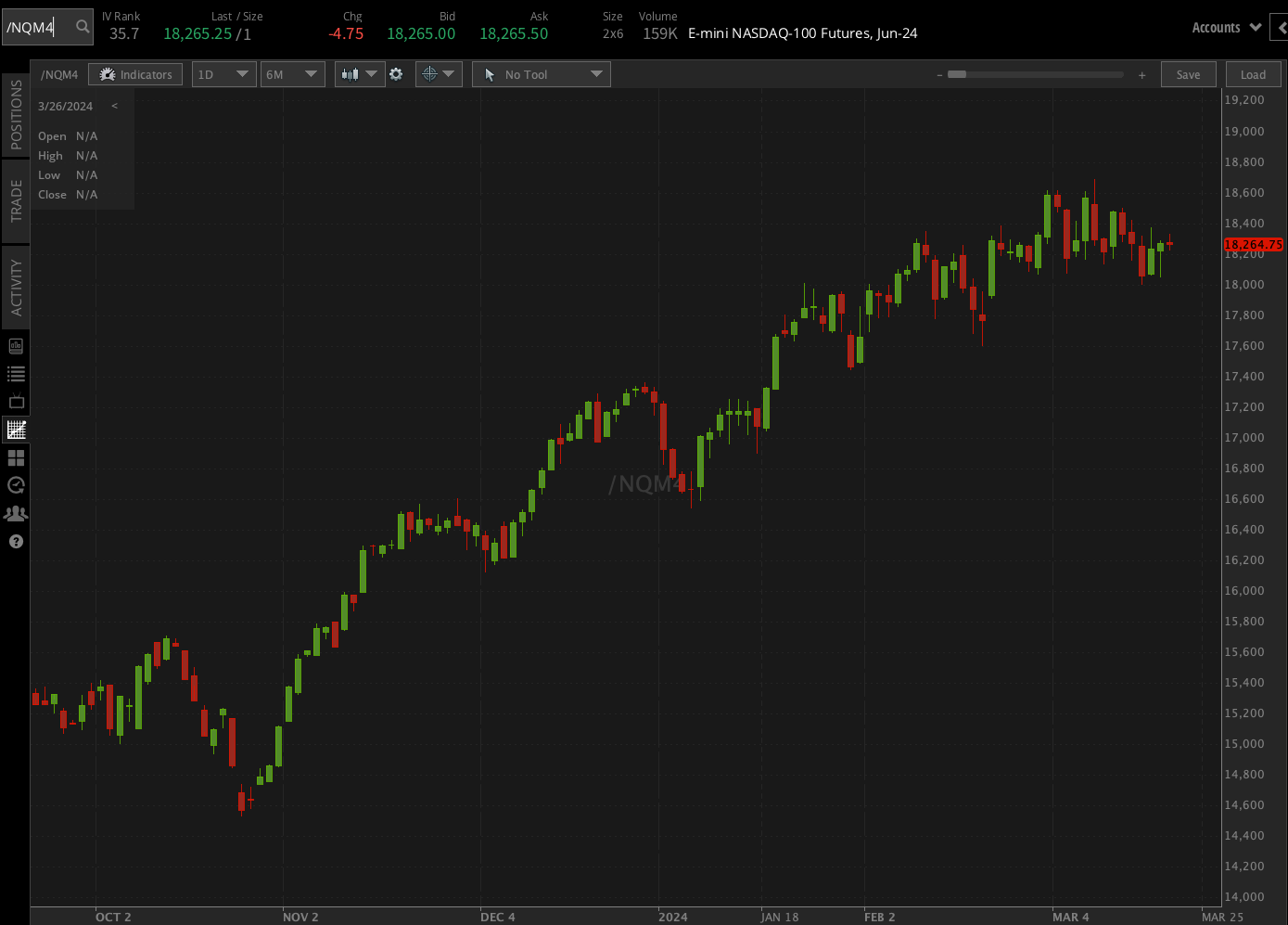
Task: Switch to the Positions side tab
Action: (16, 114)
